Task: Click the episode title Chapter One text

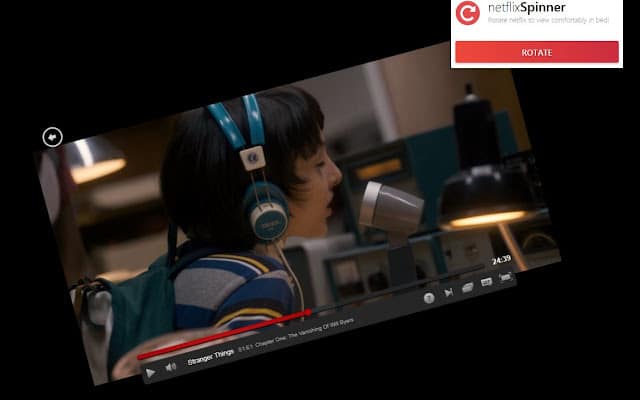Action: (x=302, y=333)
